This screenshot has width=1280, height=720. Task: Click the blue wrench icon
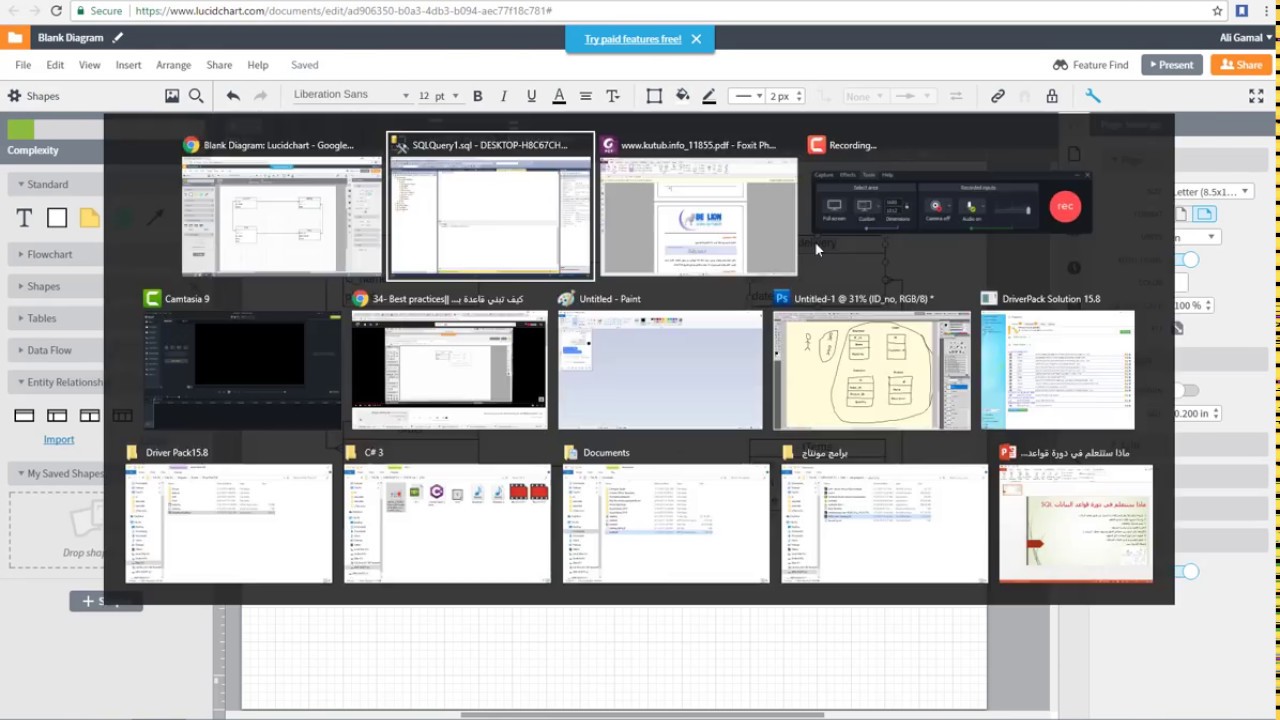click(1093, 96)
